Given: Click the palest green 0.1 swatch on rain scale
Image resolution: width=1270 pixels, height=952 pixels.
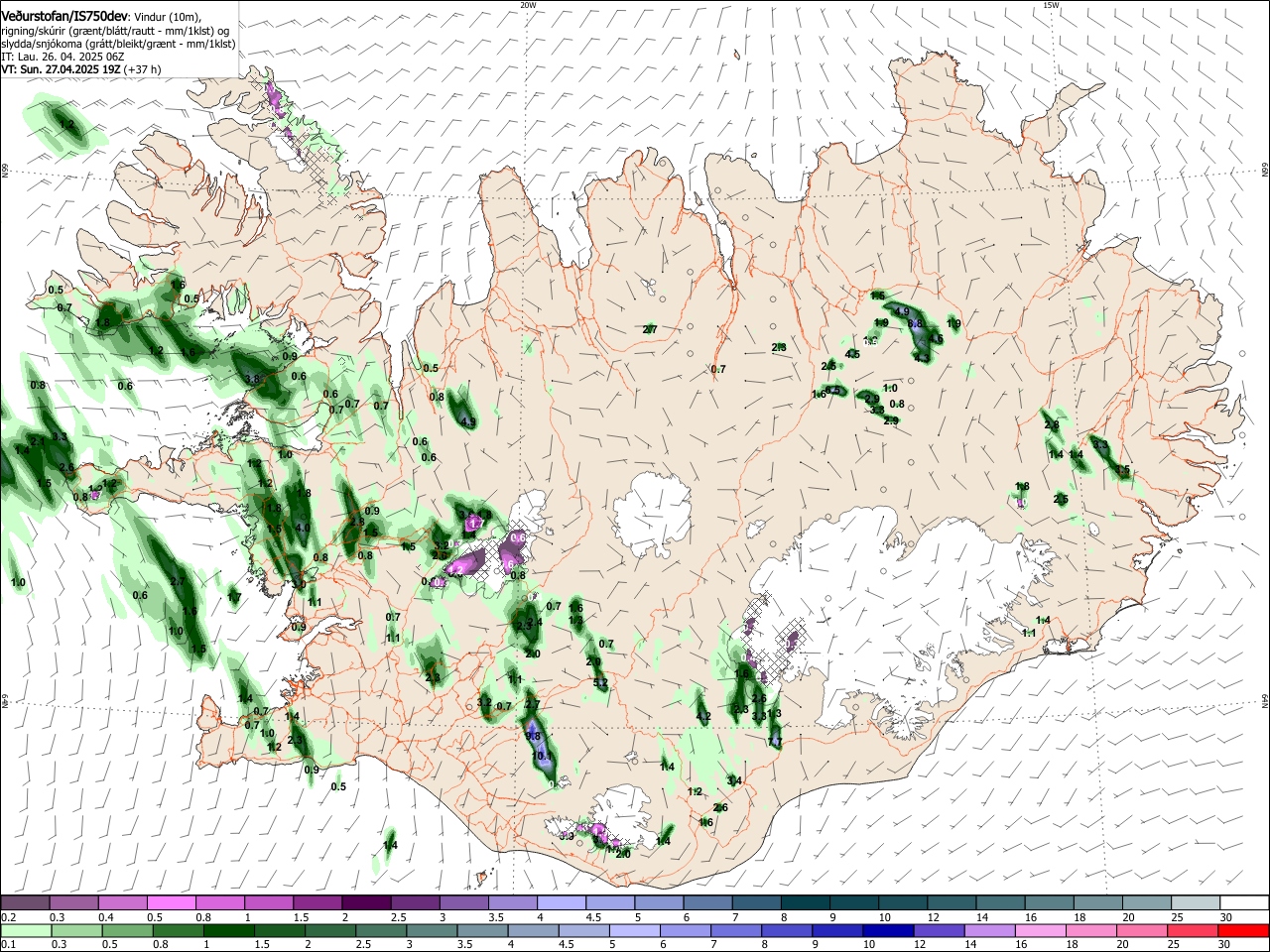Looking at the screenshot, I should [26, 930].
